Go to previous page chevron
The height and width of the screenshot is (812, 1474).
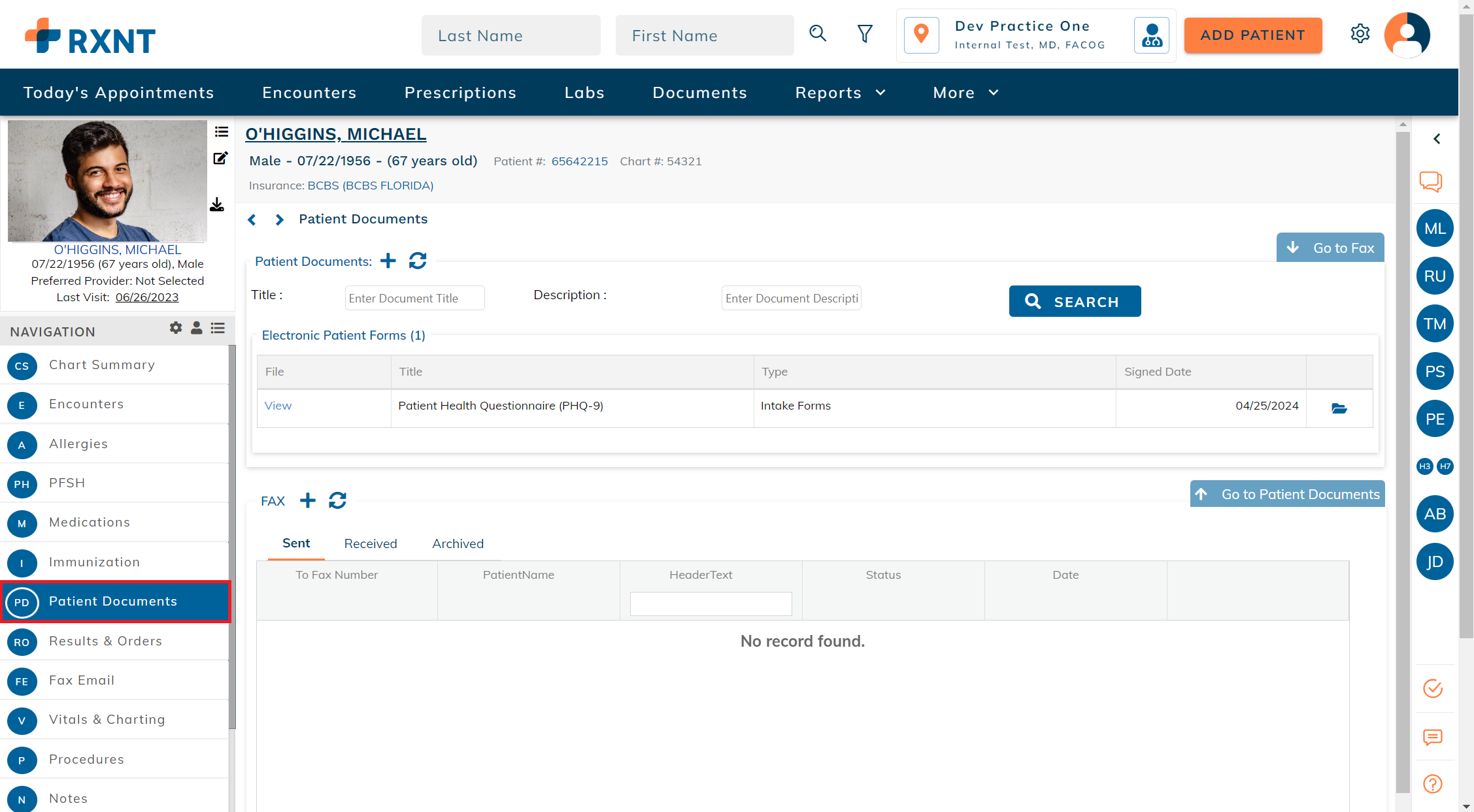252,219
